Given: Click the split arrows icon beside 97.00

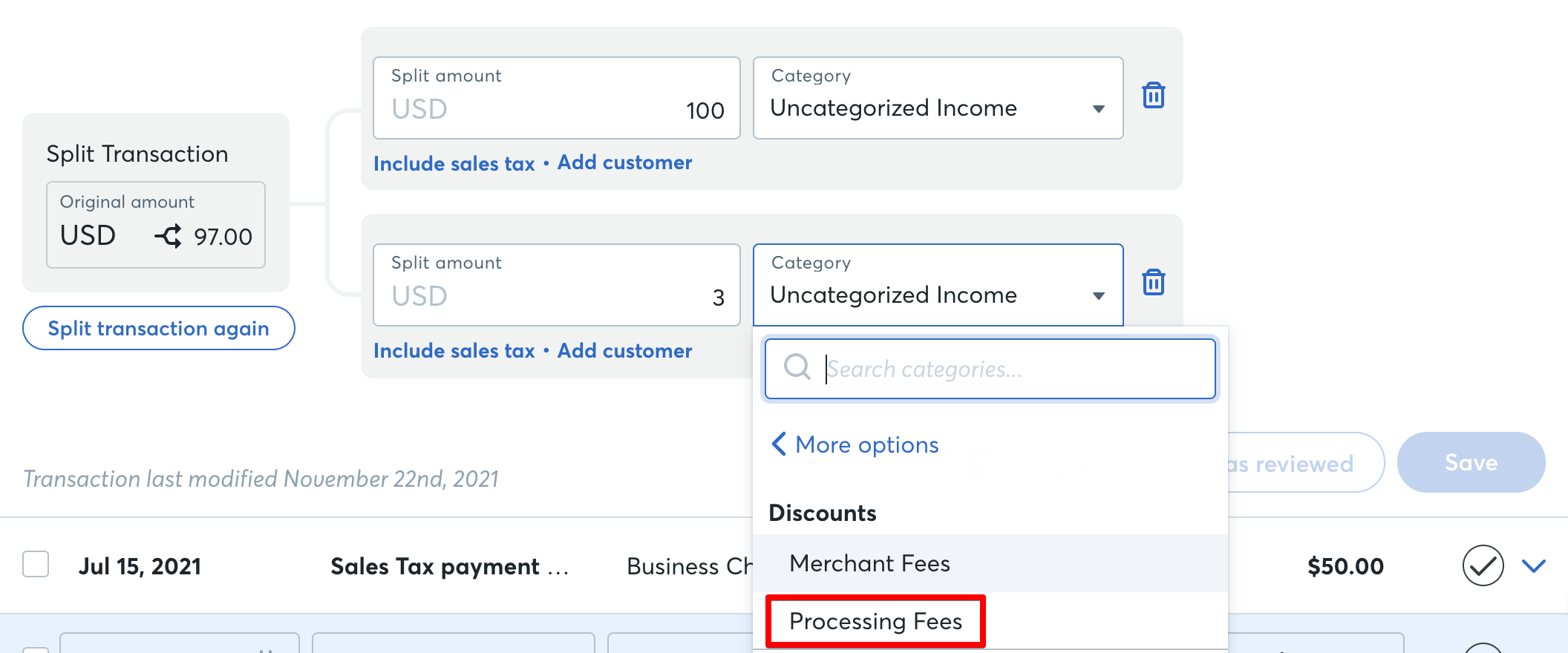Looking at the screenshot, I should [x=169, y=236].
